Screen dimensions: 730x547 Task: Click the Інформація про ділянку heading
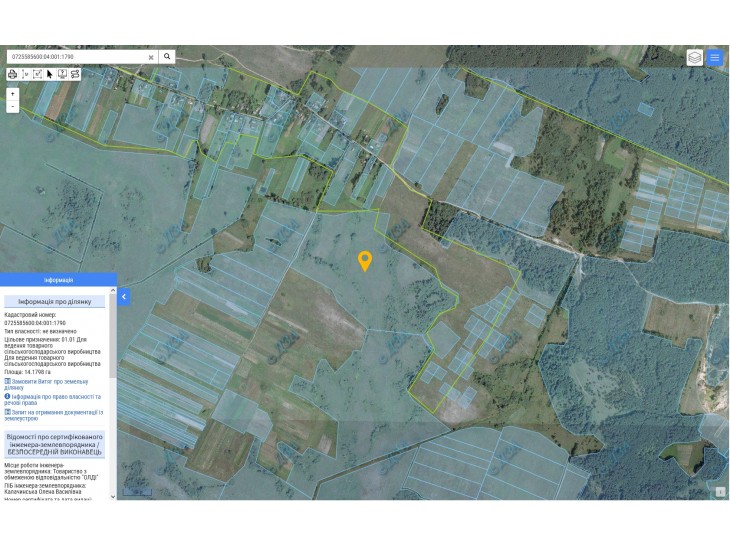[x=55, y=302]
